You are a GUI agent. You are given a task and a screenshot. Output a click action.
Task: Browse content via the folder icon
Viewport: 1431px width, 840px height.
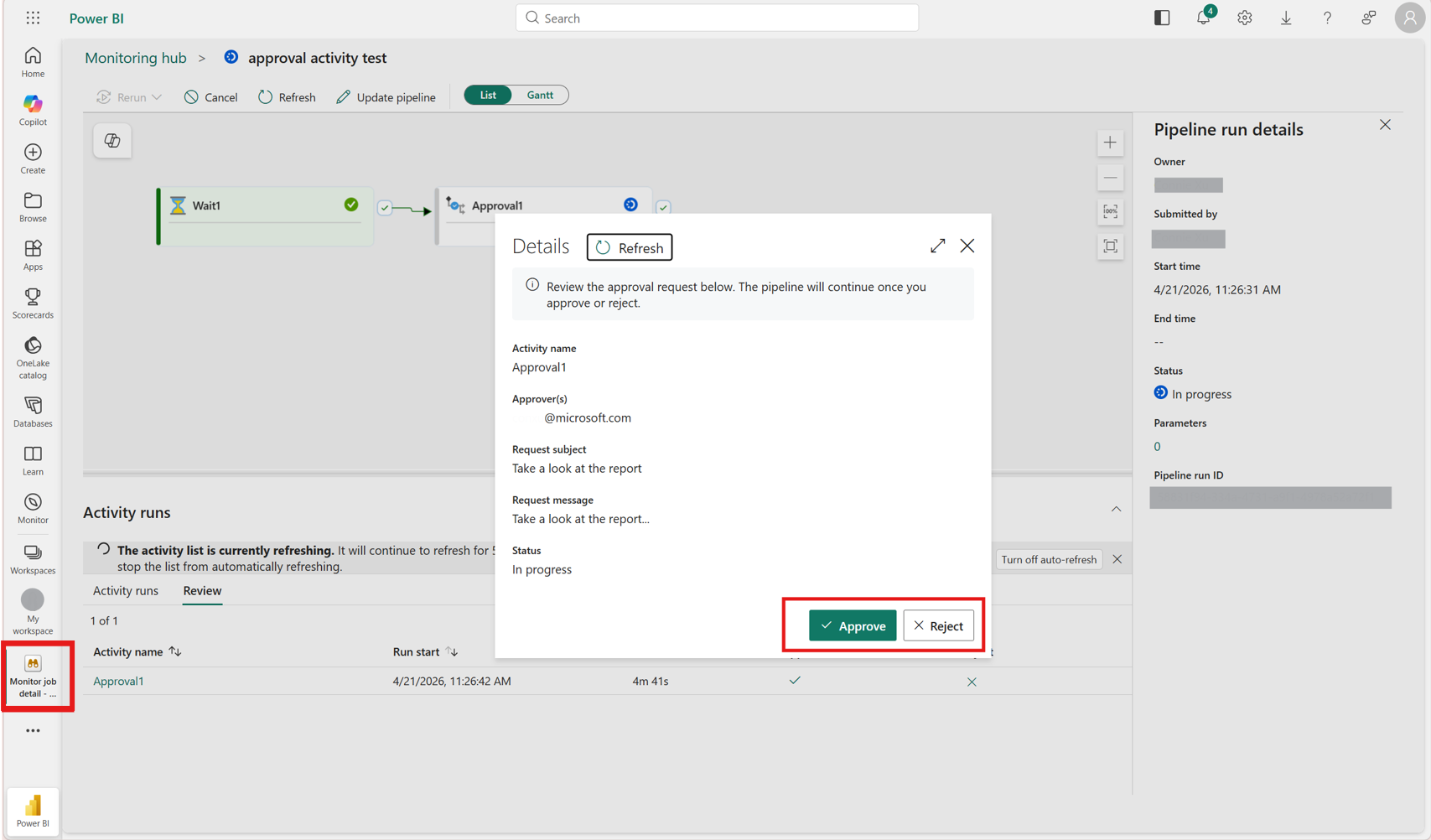pyautogui.click(x=33, y=206)
